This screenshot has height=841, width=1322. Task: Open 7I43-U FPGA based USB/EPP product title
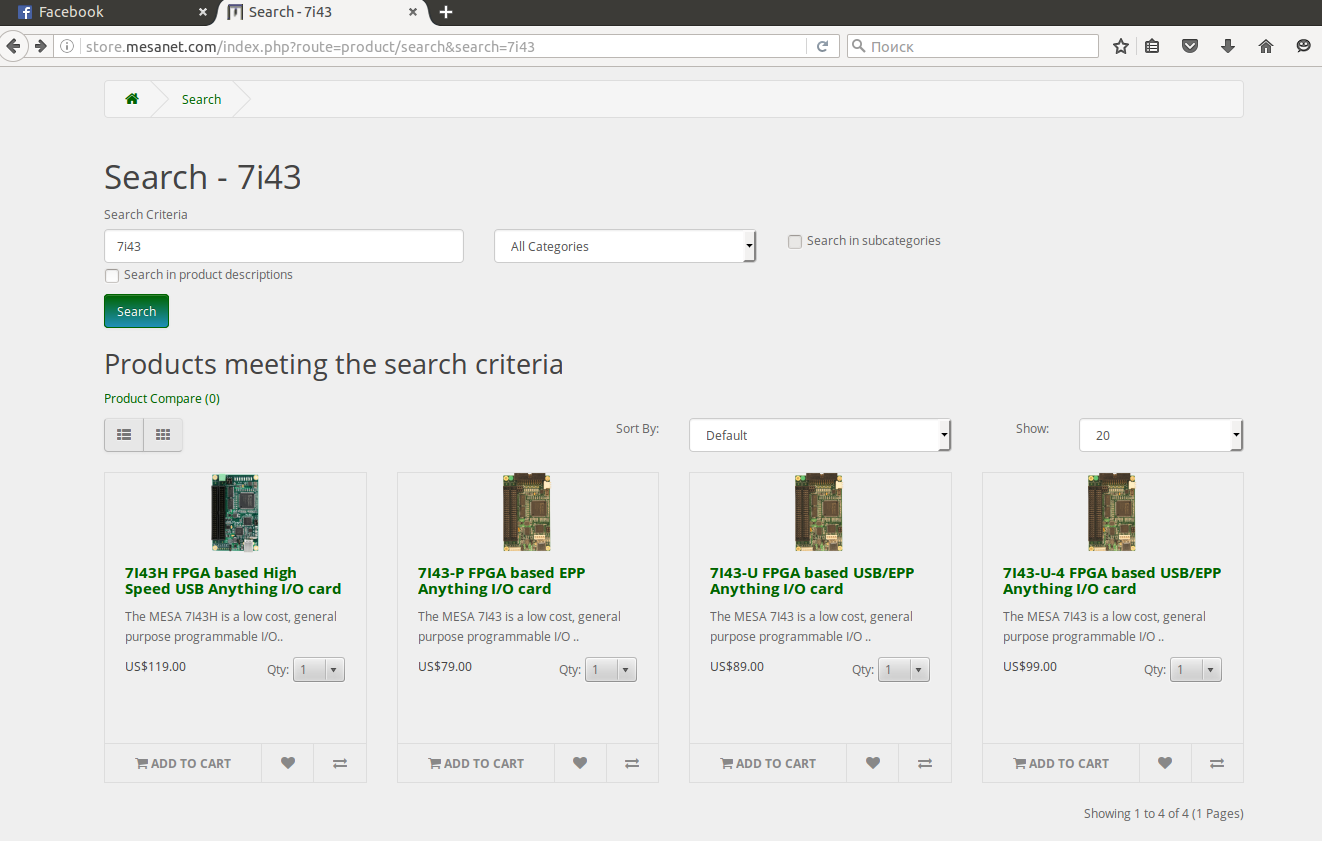pyautogui.click(x=812, y=581)
